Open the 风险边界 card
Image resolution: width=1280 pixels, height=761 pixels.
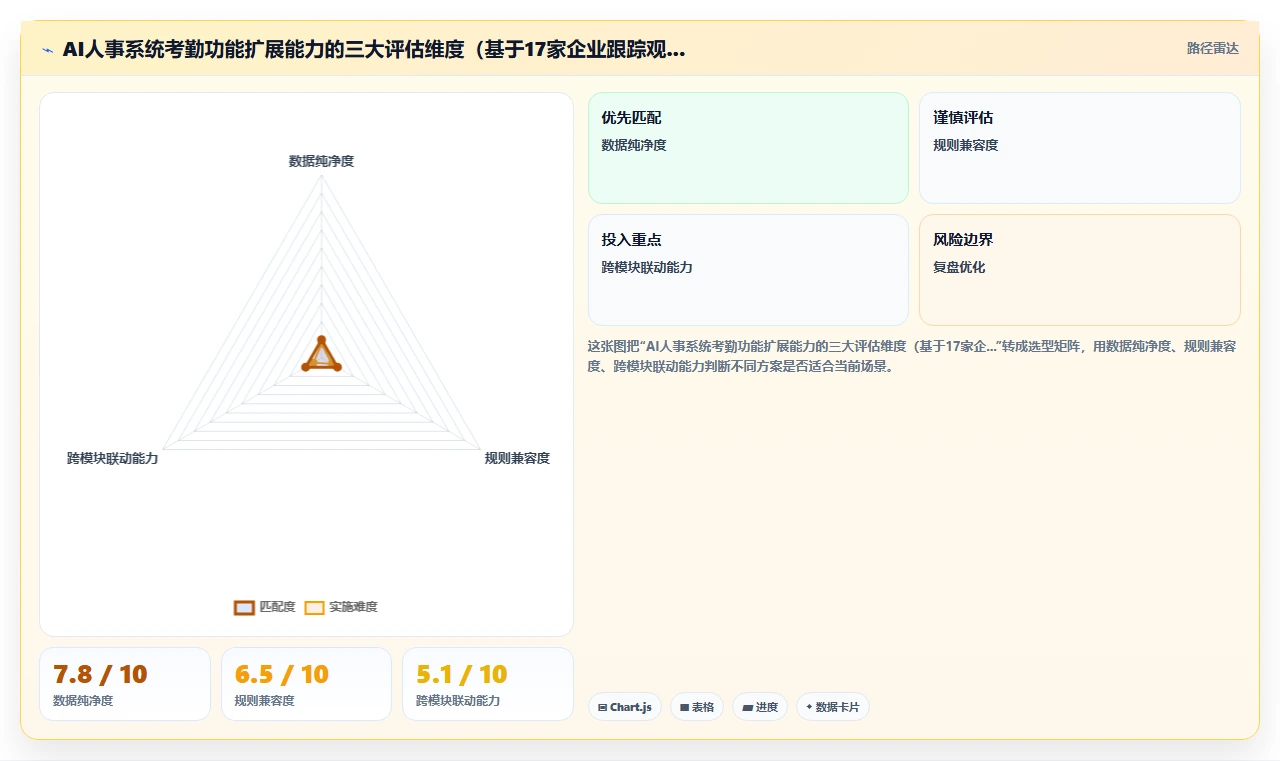[x=1080, y=270]
